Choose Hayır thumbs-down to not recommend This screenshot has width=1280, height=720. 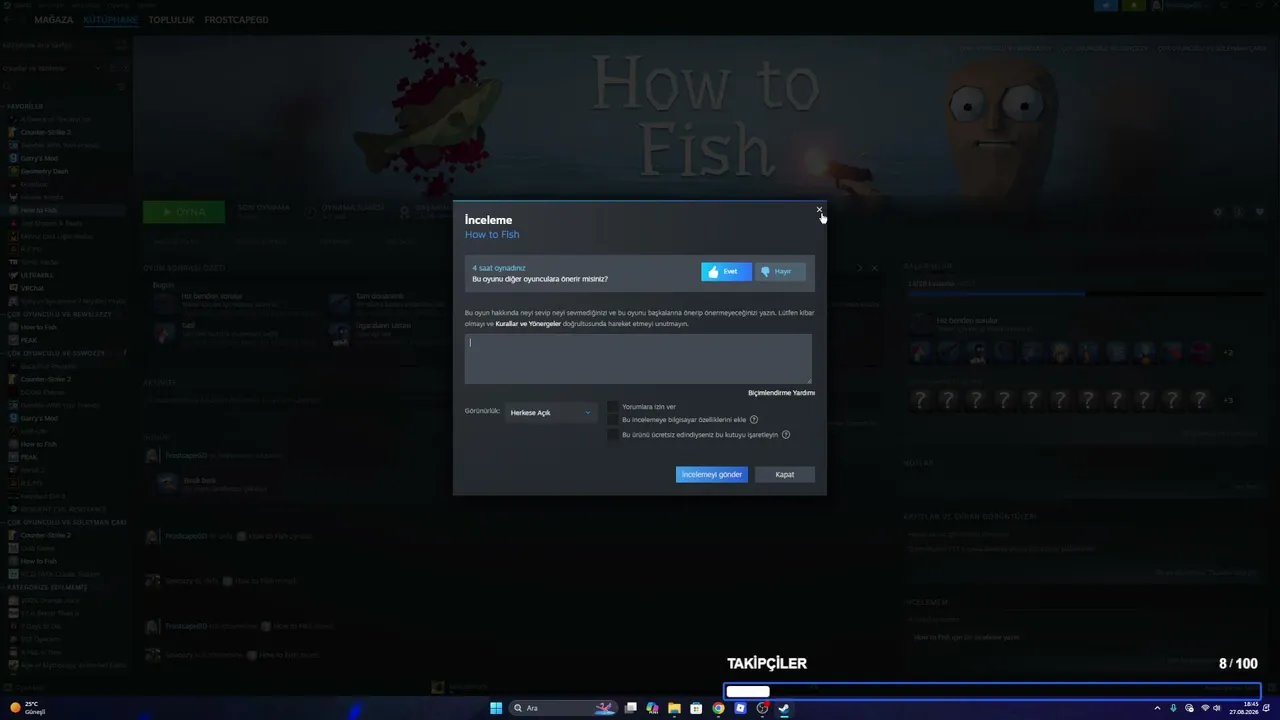pos(780,272)
